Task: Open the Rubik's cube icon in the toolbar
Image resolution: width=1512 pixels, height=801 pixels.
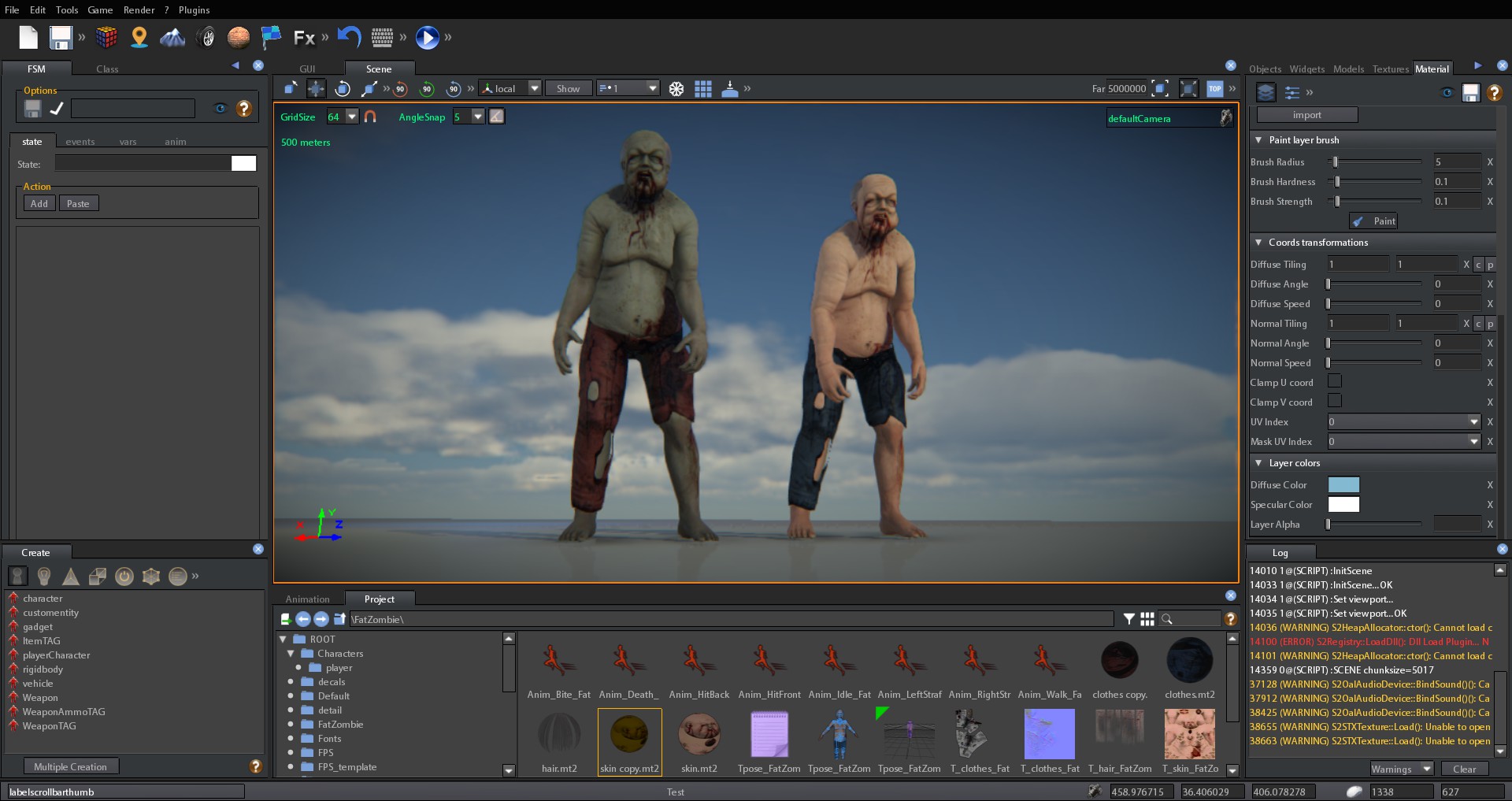Action: [106, 37]
